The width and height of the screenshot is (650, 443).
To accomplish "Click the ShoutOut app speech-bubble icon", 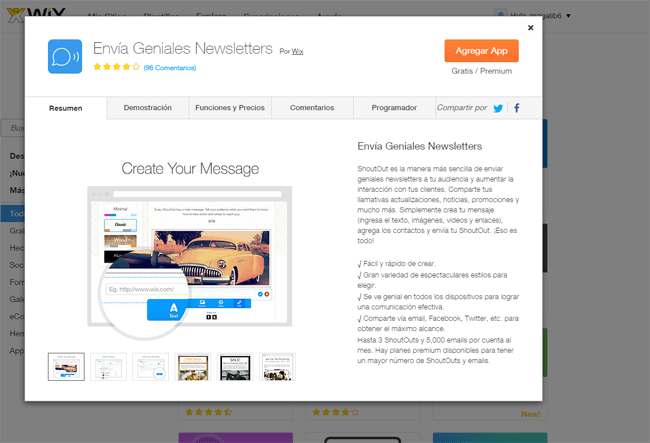I will coord(65,56).
